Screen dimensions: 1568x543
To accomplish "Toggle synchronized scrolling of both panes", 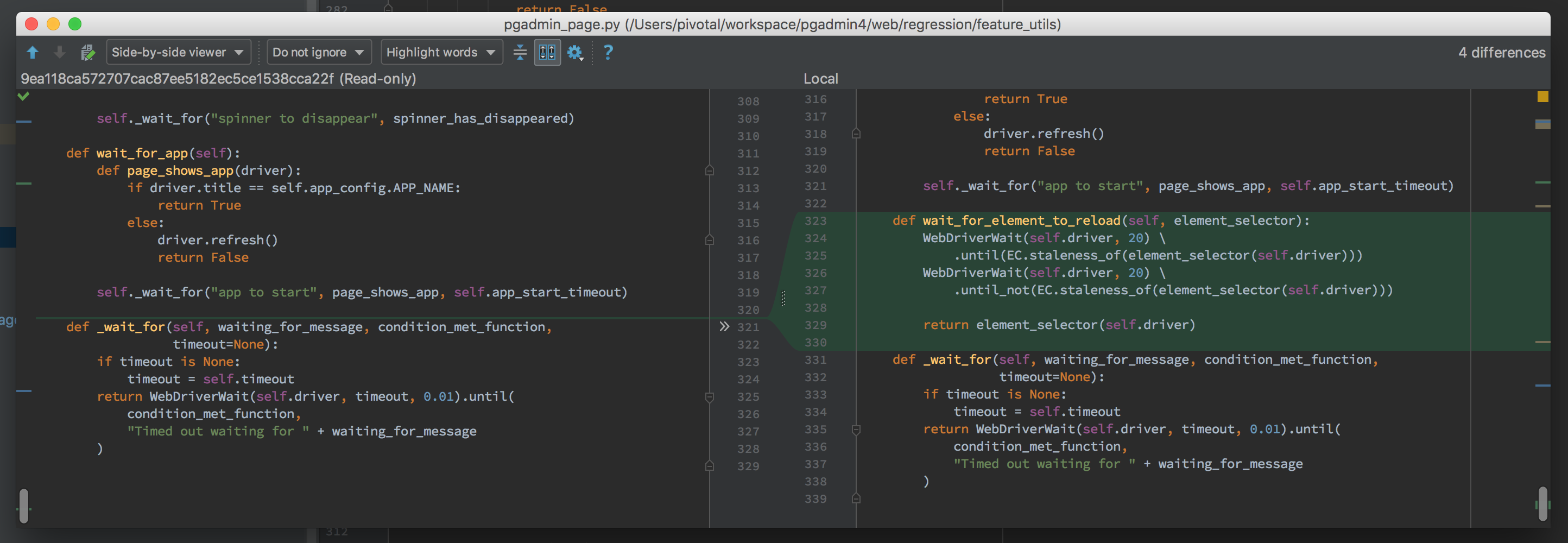I will click(x=547, y=52).
